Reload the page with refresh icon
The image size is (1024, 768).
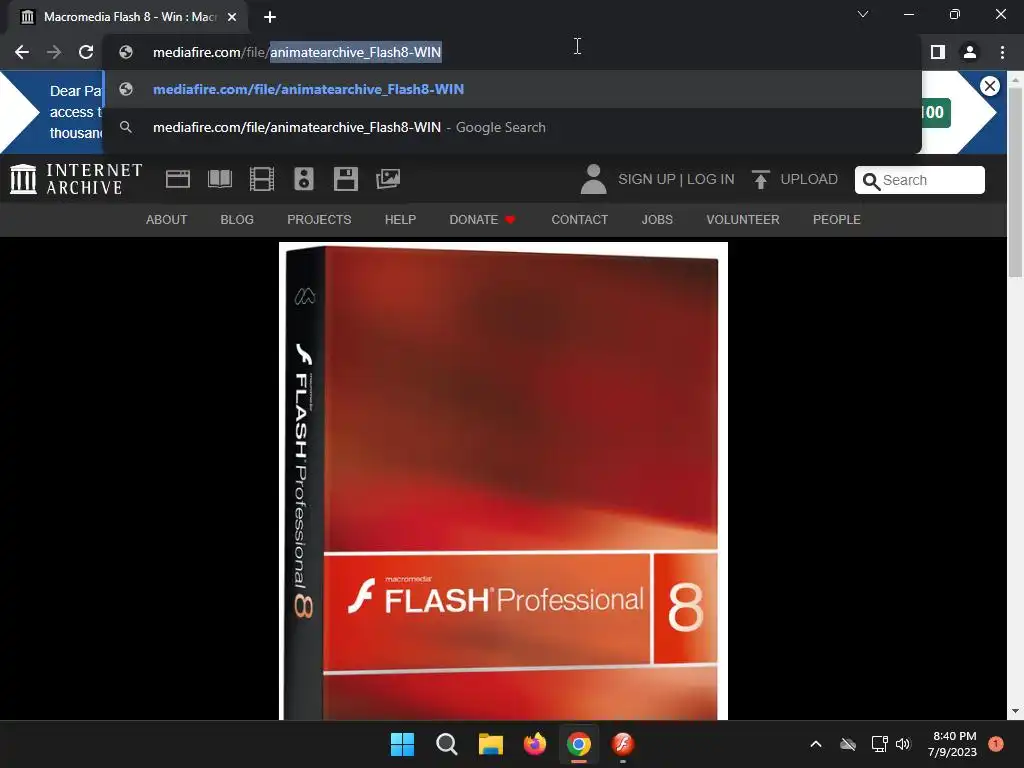[86, 52]
